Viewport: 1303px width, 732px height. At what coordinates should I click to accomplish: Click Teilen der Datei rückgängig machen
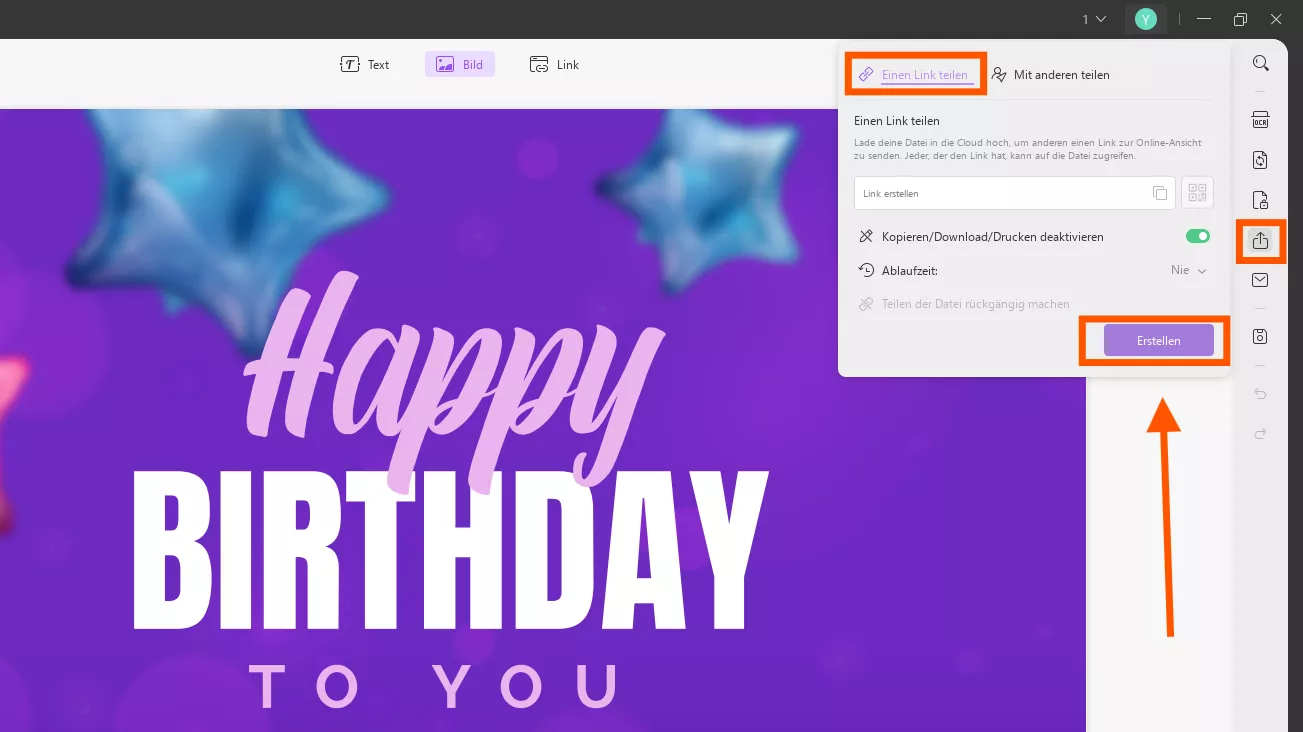pos(964,304)
